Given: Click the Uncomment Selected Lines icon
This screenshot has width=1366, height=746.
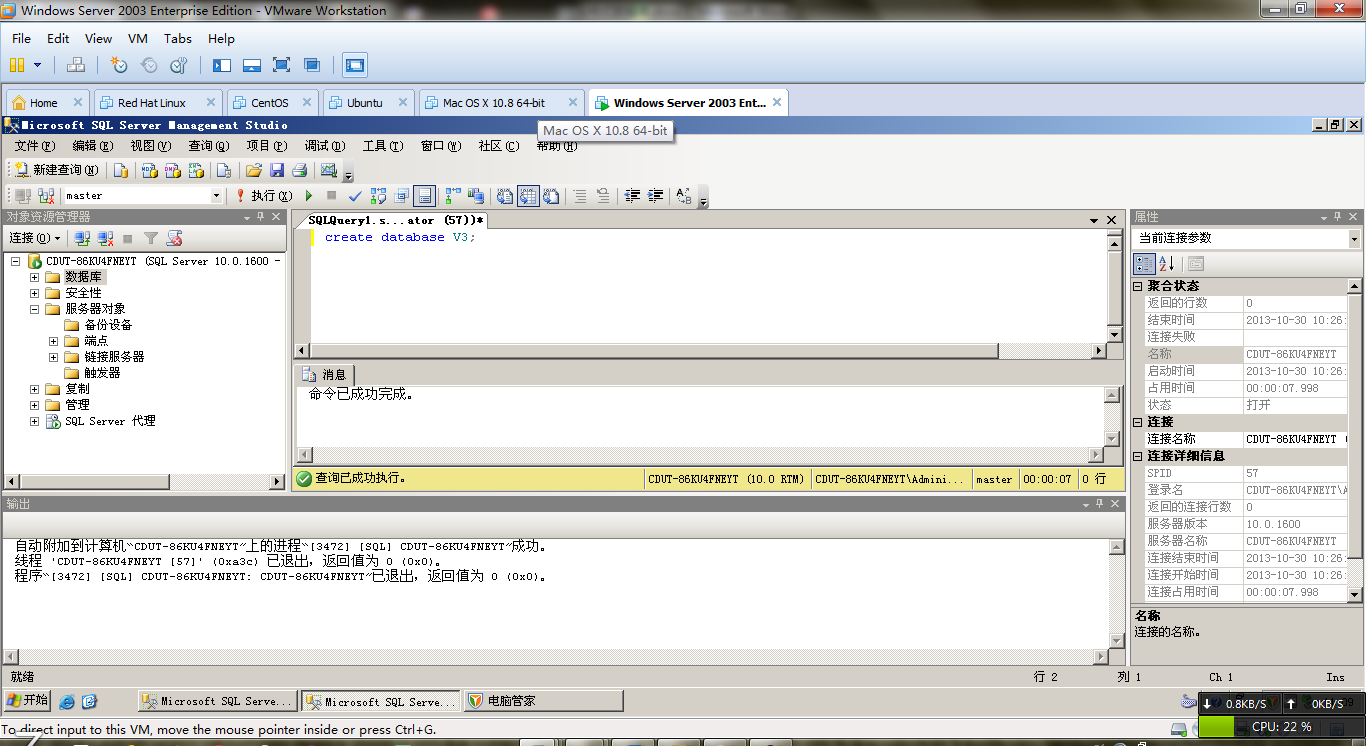Looking at the screenshot, I should (602, 196).
